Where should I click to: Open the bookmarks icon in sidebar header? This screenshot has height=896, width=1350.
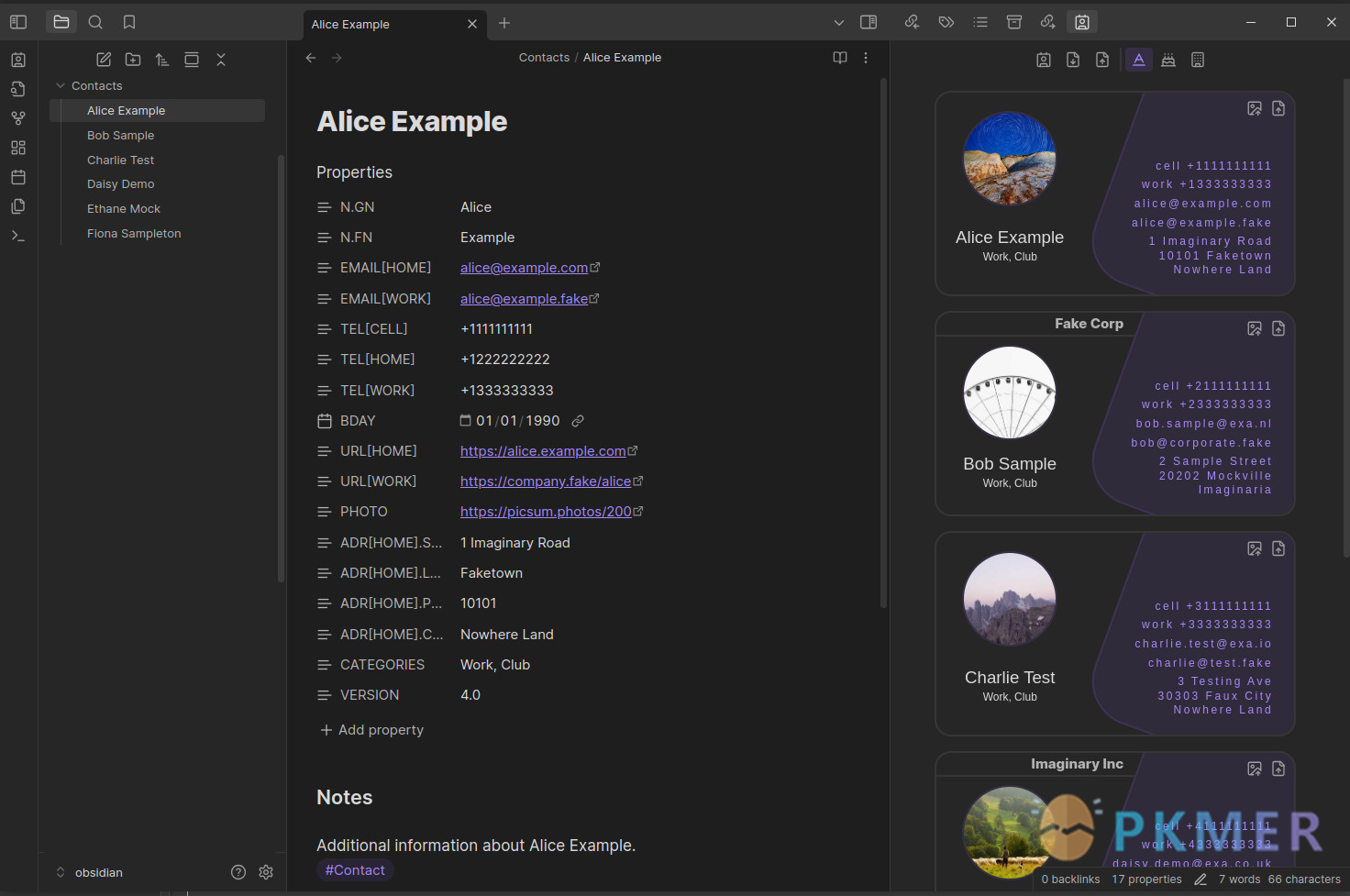[x=129, y=22]
